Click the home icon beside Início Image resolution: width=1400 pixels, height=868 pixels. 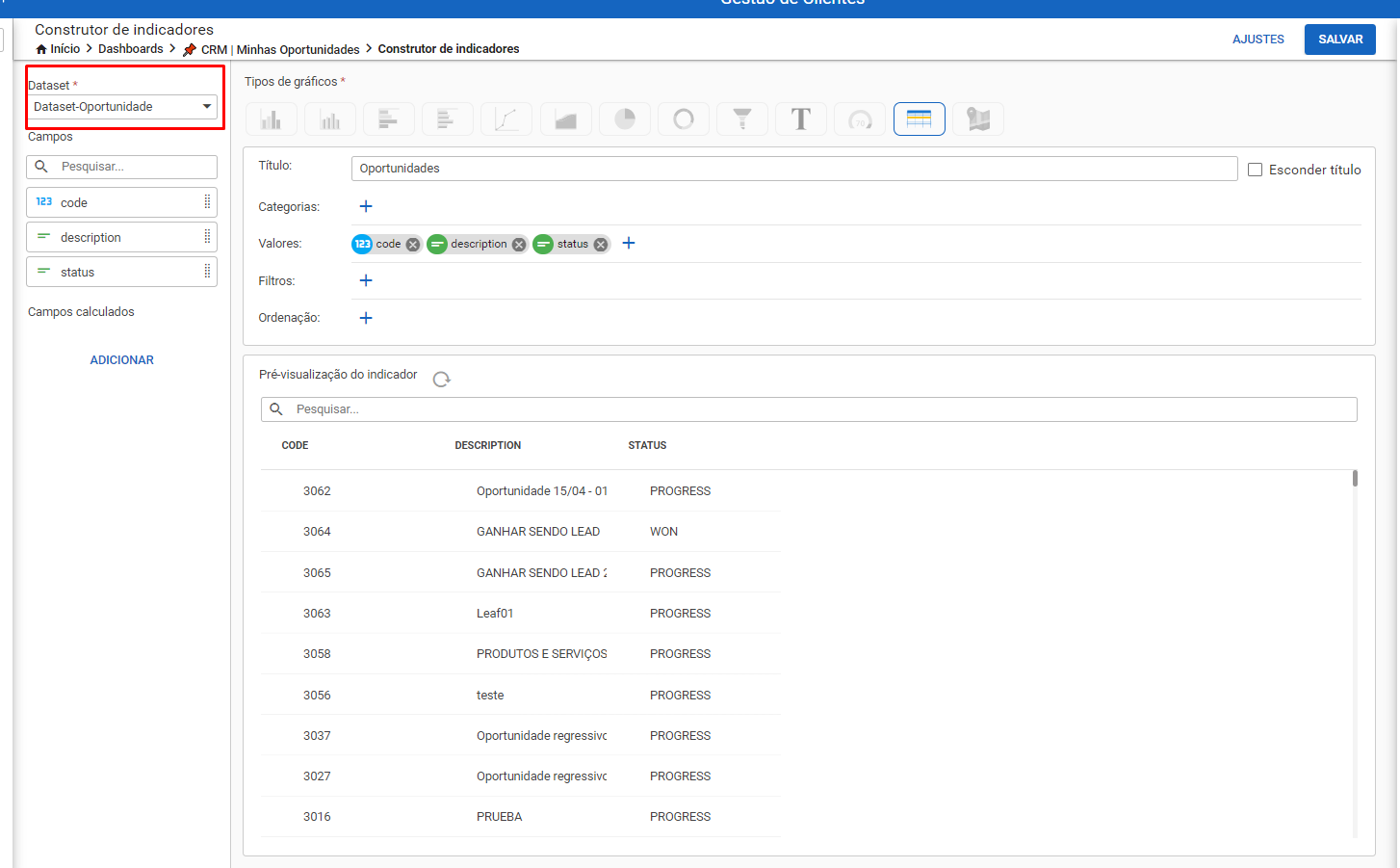[41, 49]
